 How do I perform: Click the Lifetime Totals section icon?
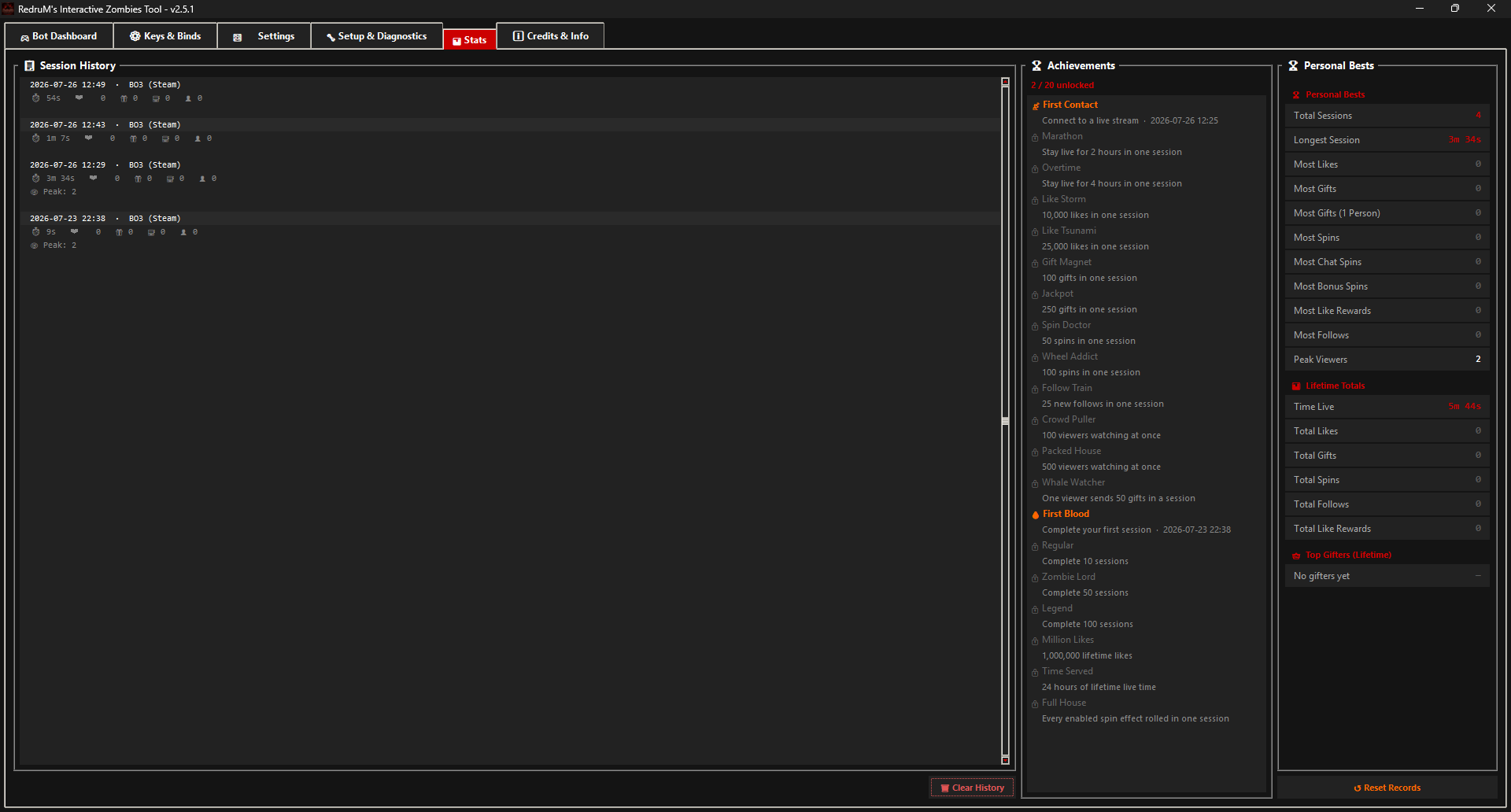coord(1296,386)
